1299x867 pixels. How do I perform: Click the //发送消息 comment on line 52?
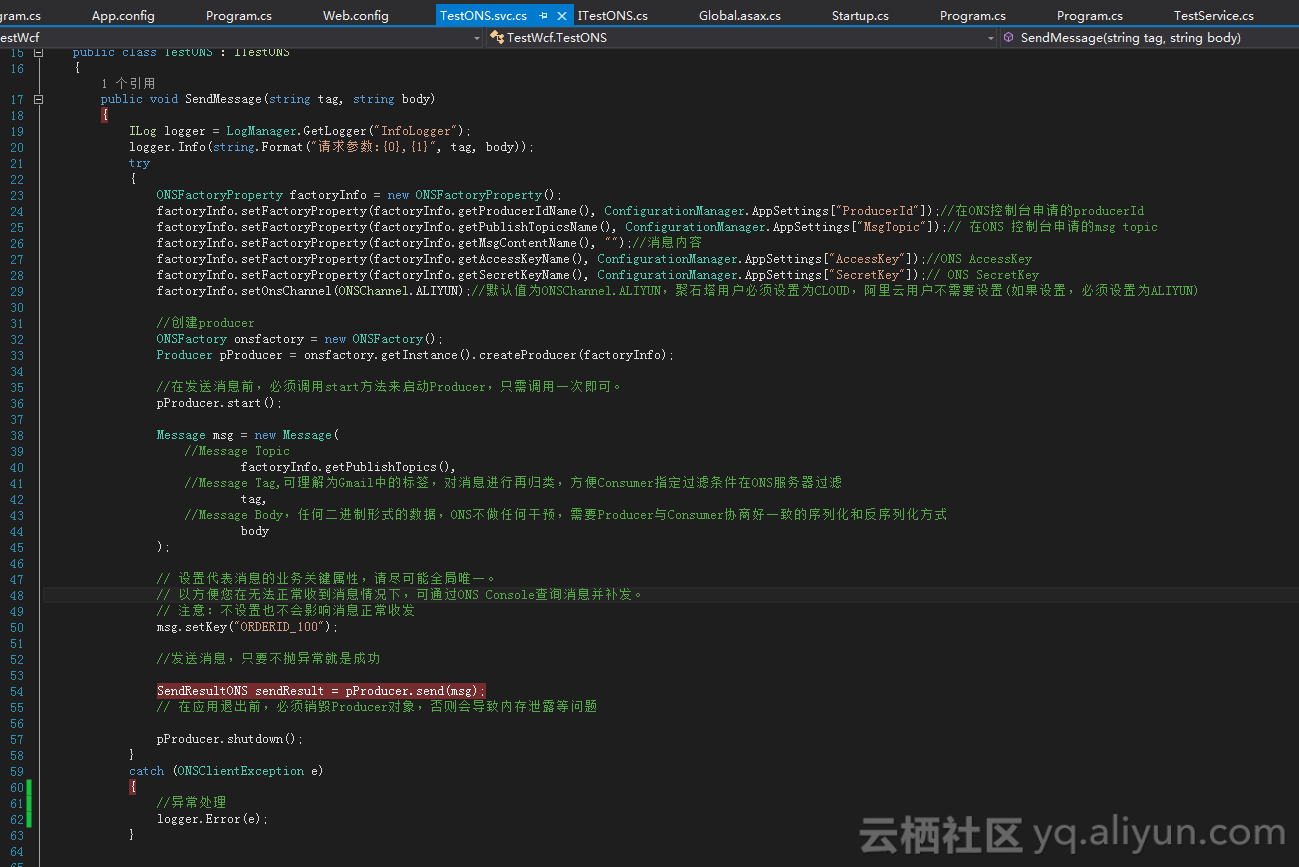point(268,659)
